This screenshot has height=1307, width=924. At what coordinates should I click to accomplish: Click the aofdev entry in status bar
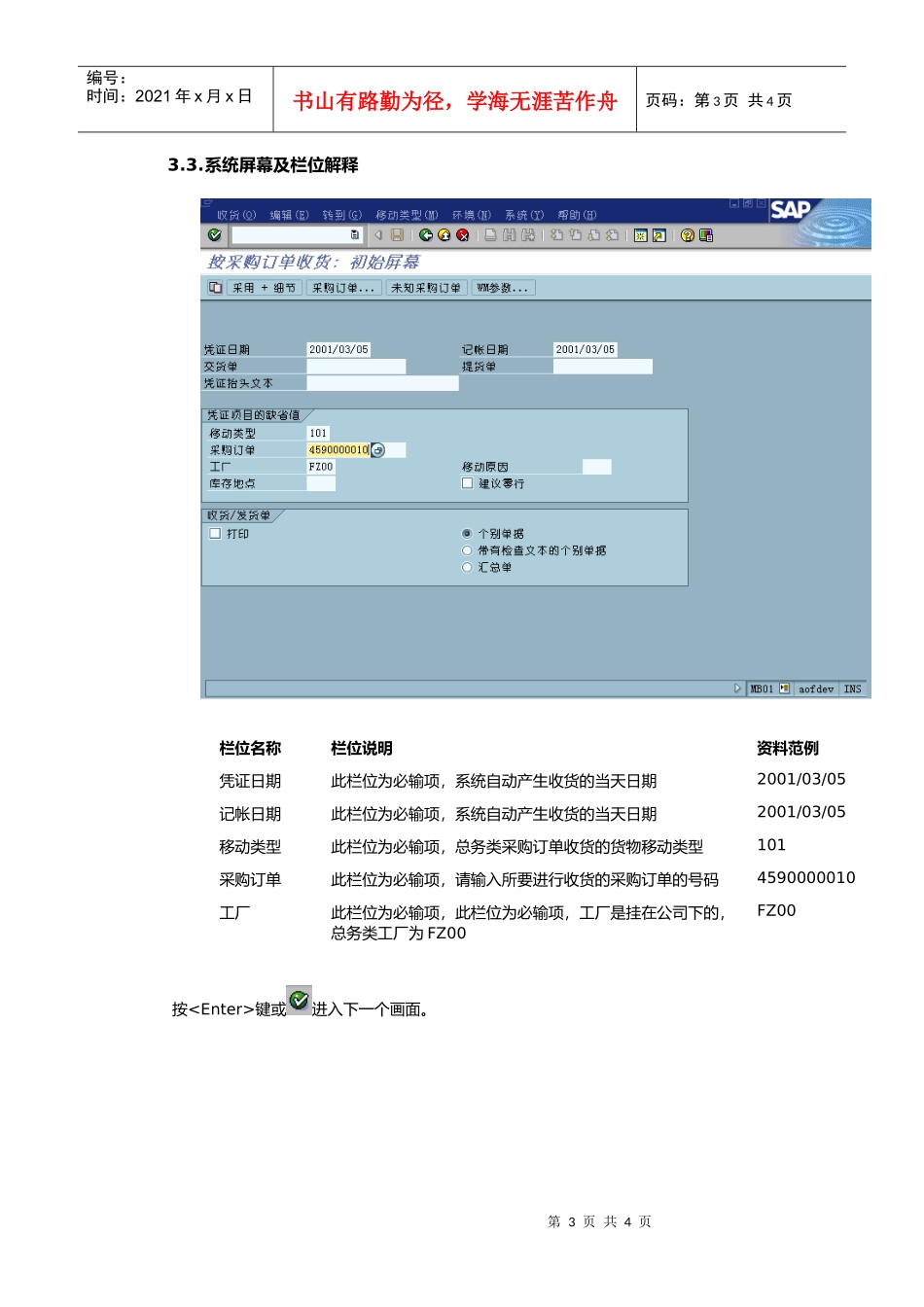tap(816, 689)
